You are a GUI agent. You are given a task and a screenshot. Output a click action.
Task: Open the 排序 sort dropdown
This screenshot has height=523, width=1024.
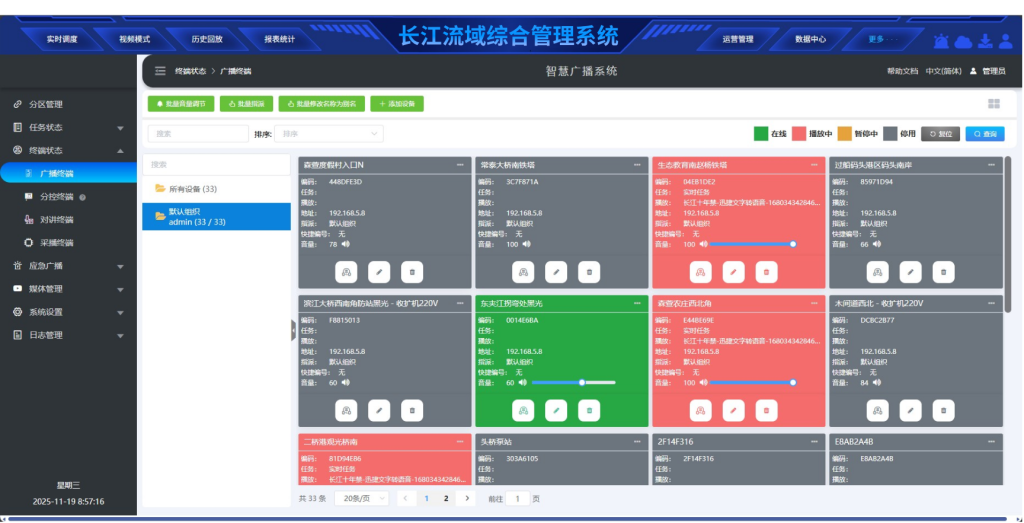pyautogui.click(x=329, y=133)
